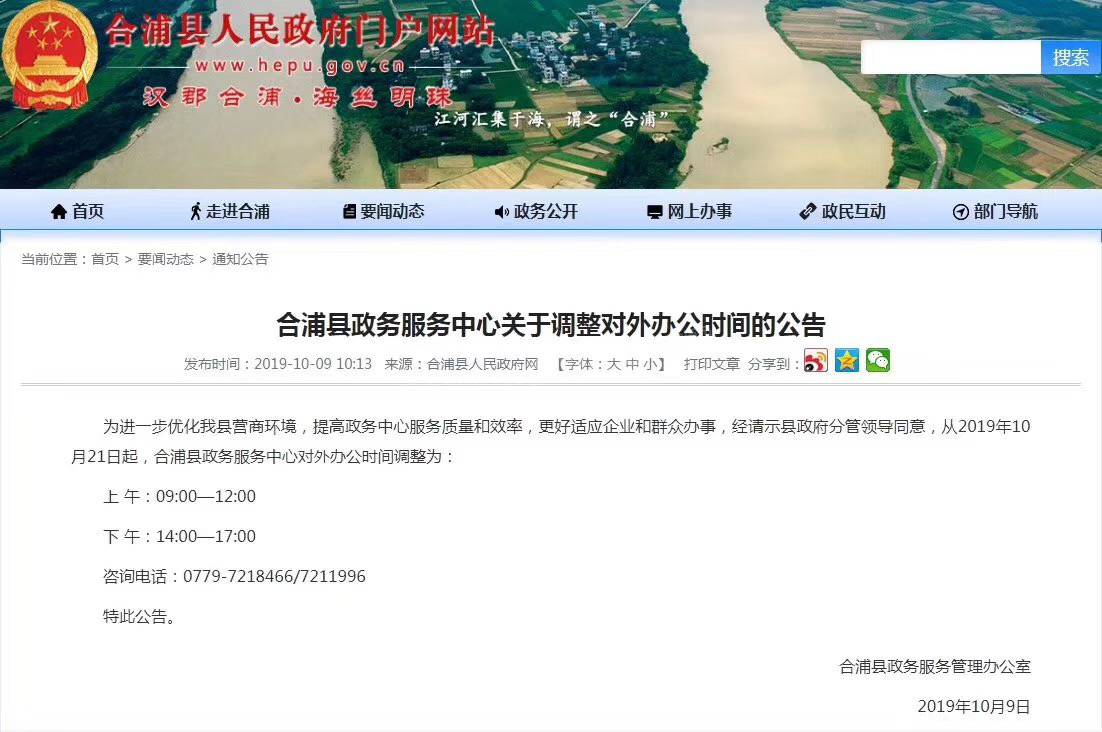Open 要闻动态 breadcrumb link
Image resolution: width=1102 pixels, height=732 pixels.
tap(166, 259)
